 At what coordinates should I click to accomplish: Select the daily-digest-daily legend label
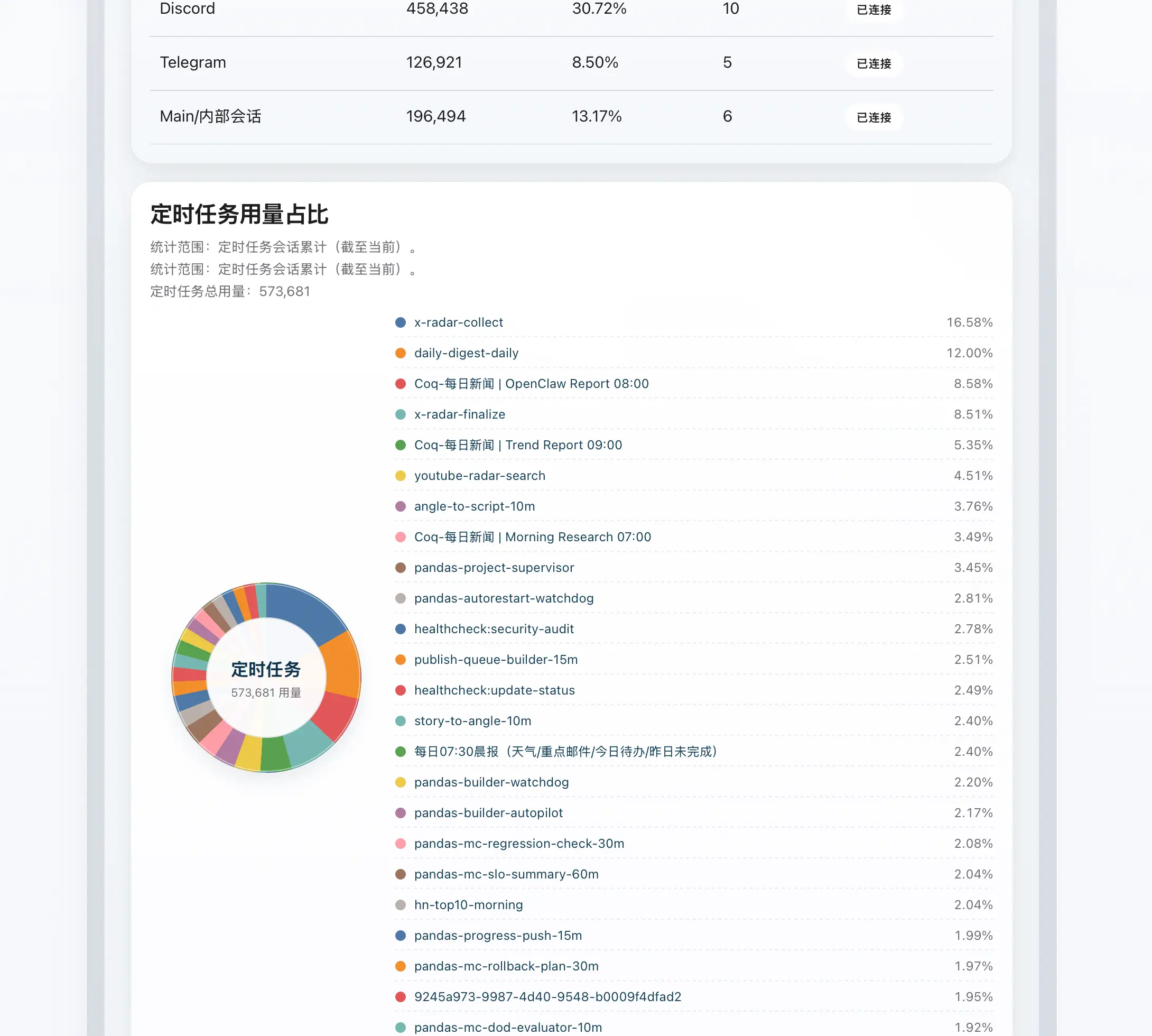(466, 353)
